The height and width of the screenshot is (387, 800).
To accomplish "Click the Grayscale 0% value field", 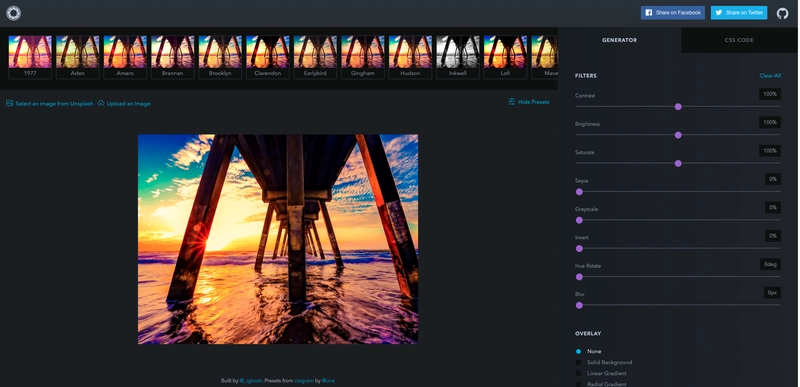I will (772, 208).
